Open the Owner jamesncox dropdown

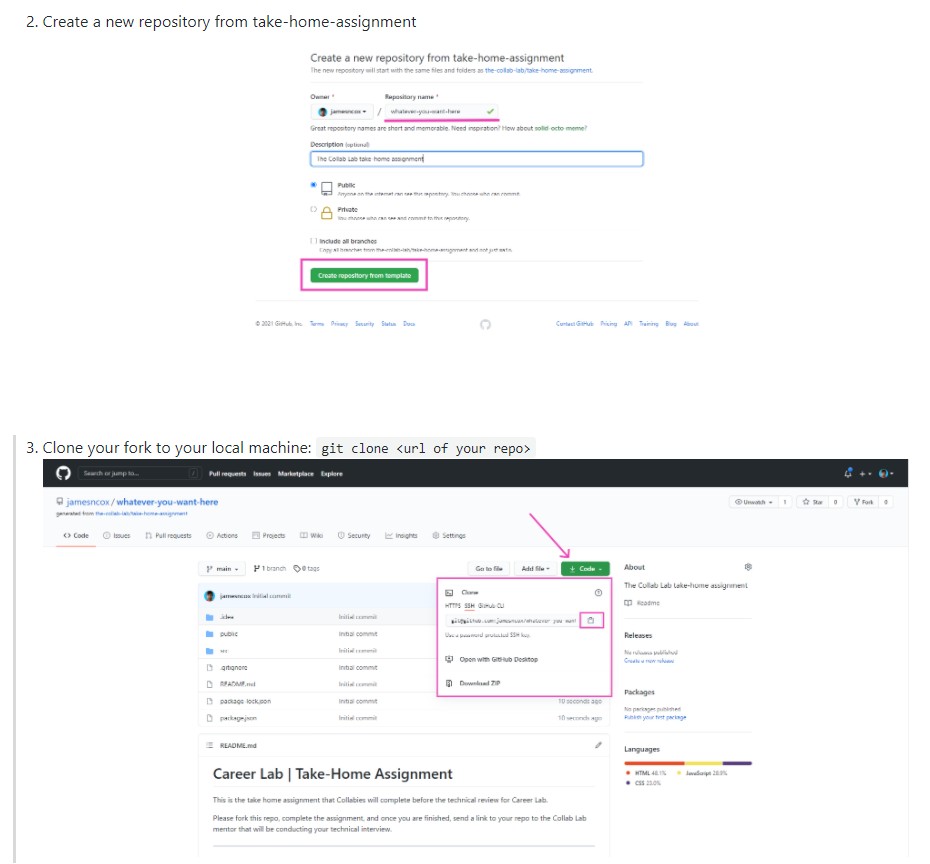pos(342,111)
